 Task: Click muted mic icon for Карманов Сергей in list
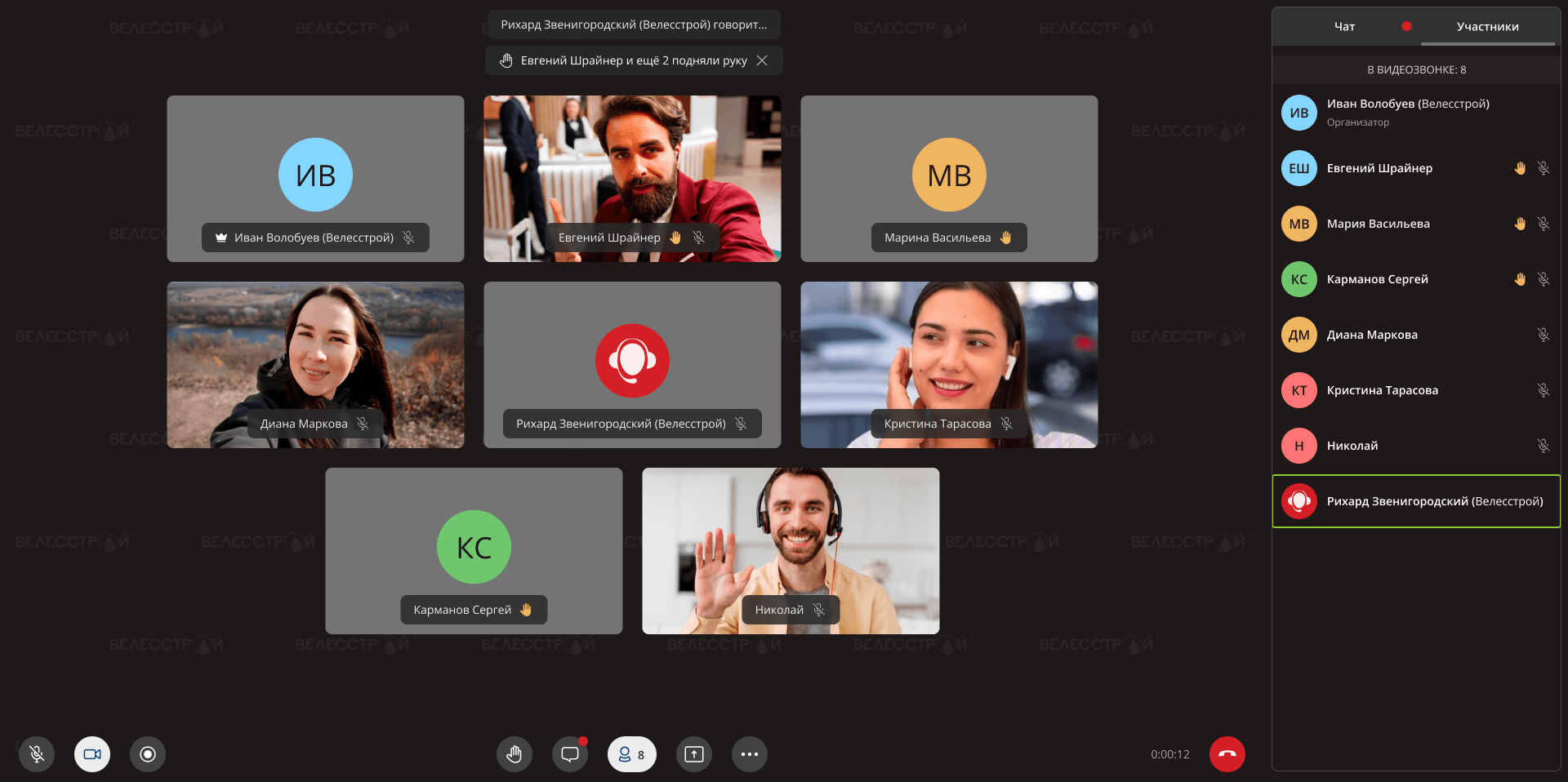pos(1543,279)
